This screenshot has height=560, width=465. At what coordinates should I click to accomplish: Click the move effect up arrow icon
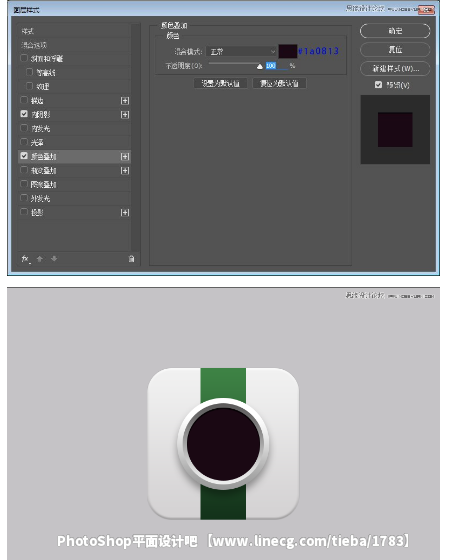tap(40, 259)
